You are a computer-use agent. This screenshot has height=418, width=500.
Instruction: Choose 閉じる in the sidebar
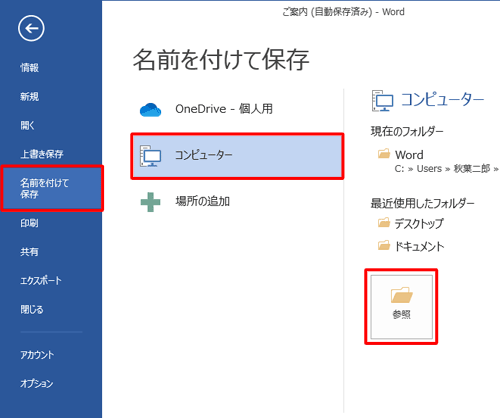(32, 309)
